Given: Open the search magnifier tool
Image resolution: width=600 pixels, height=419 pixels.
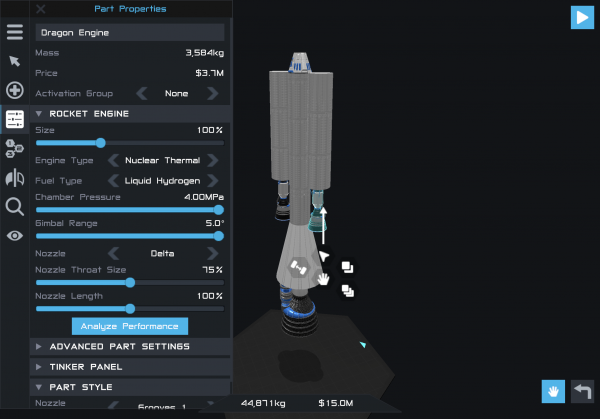Looking at the screenshot, I should coord(14,207).
